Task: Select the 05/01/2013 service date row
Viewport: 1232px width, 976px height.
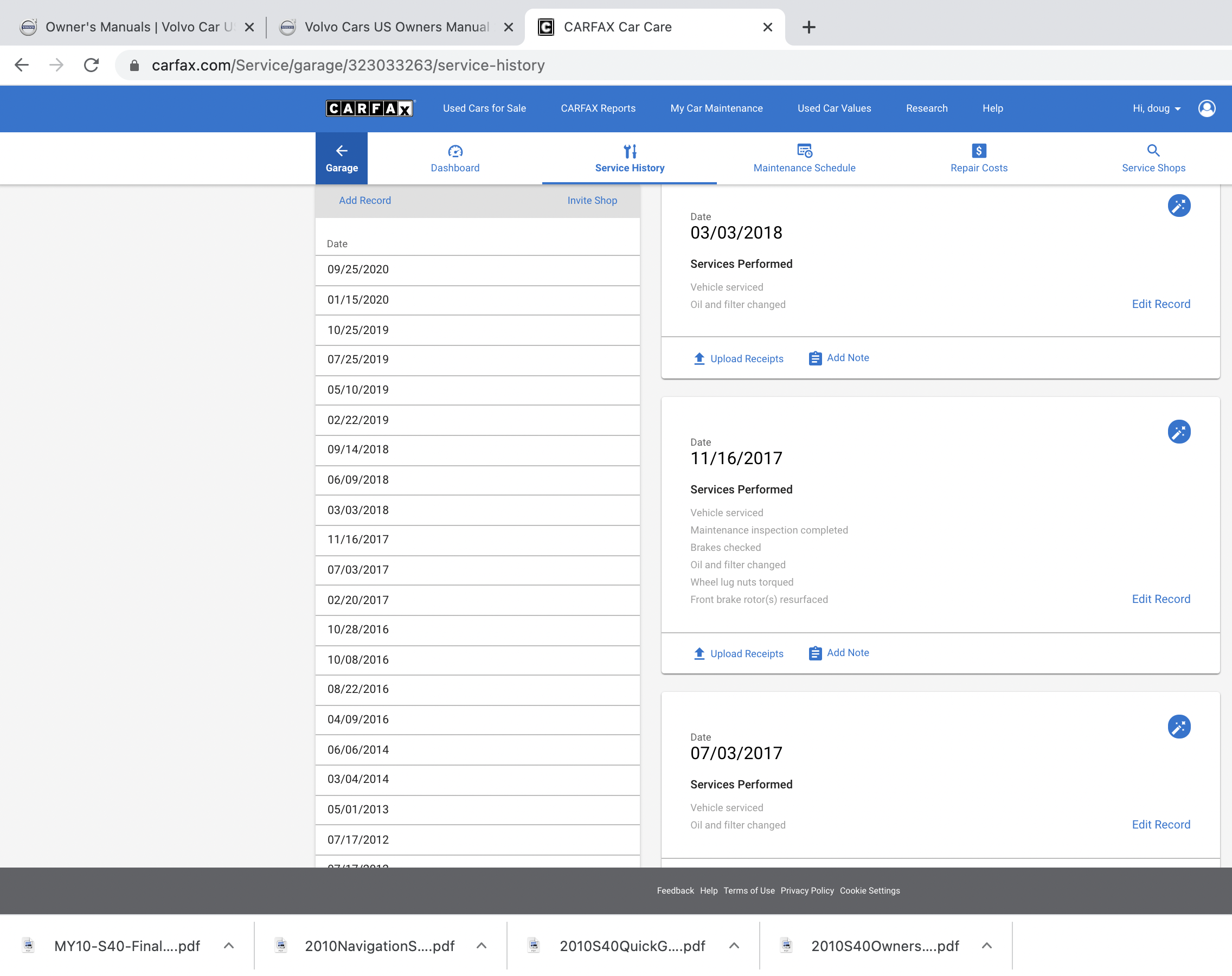Action: pyautogui.click(x=477, y=810)
